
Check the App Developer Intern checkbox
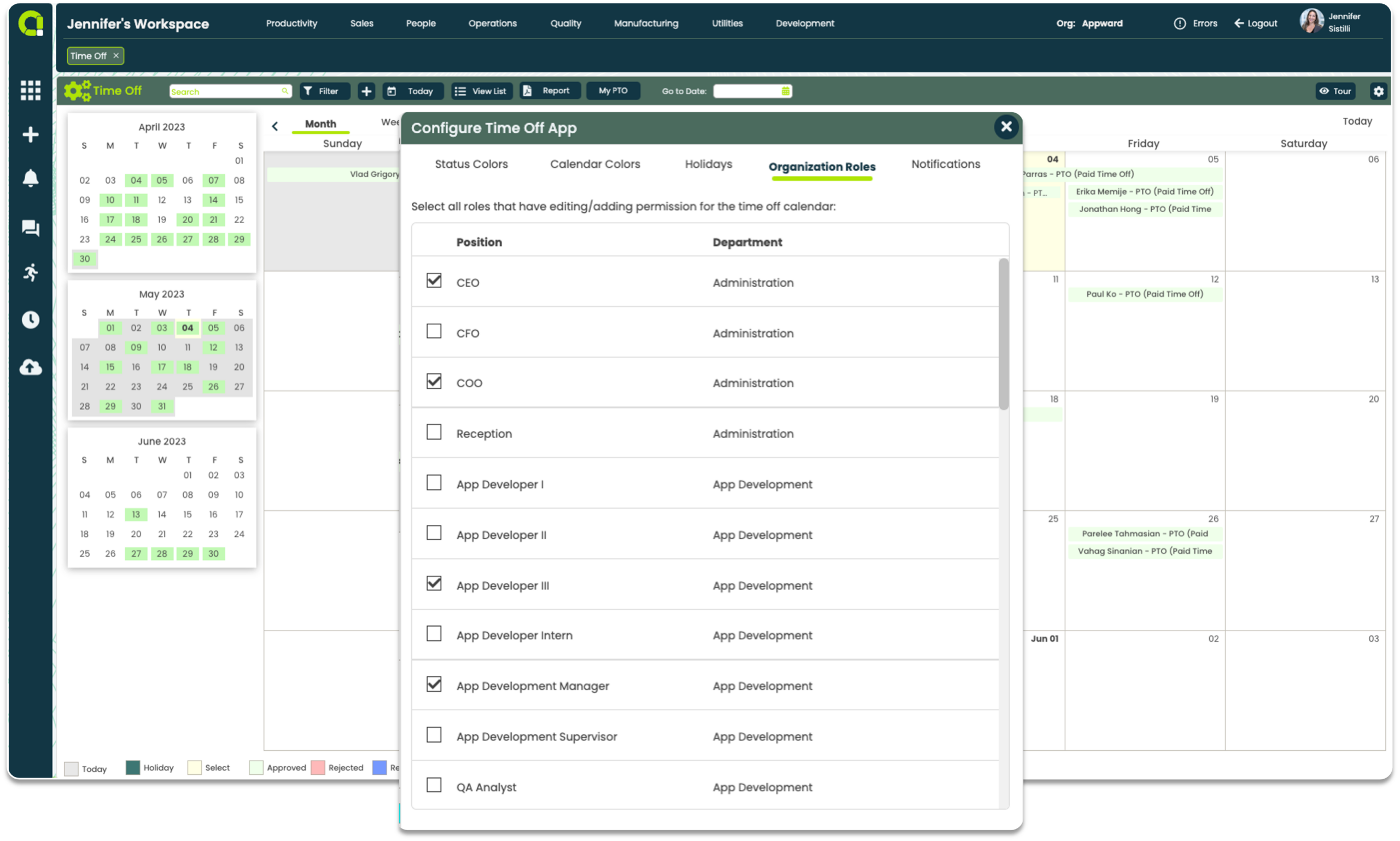click(x=434, y=634)
